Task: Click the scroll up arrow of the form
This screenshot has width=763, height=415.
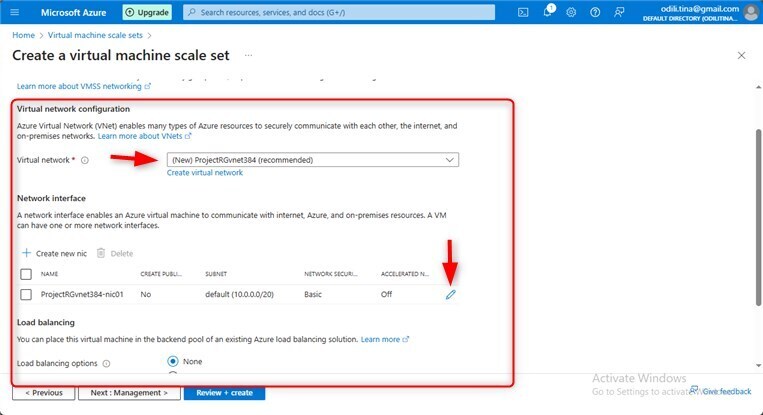Action: pyautogui.click(x=758, y=87)
